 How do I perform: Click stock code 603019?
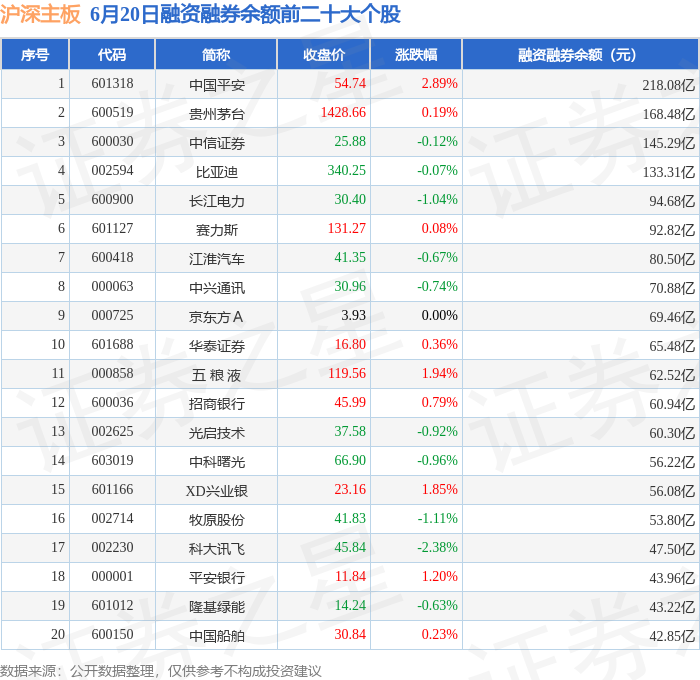tap(112, 461)
